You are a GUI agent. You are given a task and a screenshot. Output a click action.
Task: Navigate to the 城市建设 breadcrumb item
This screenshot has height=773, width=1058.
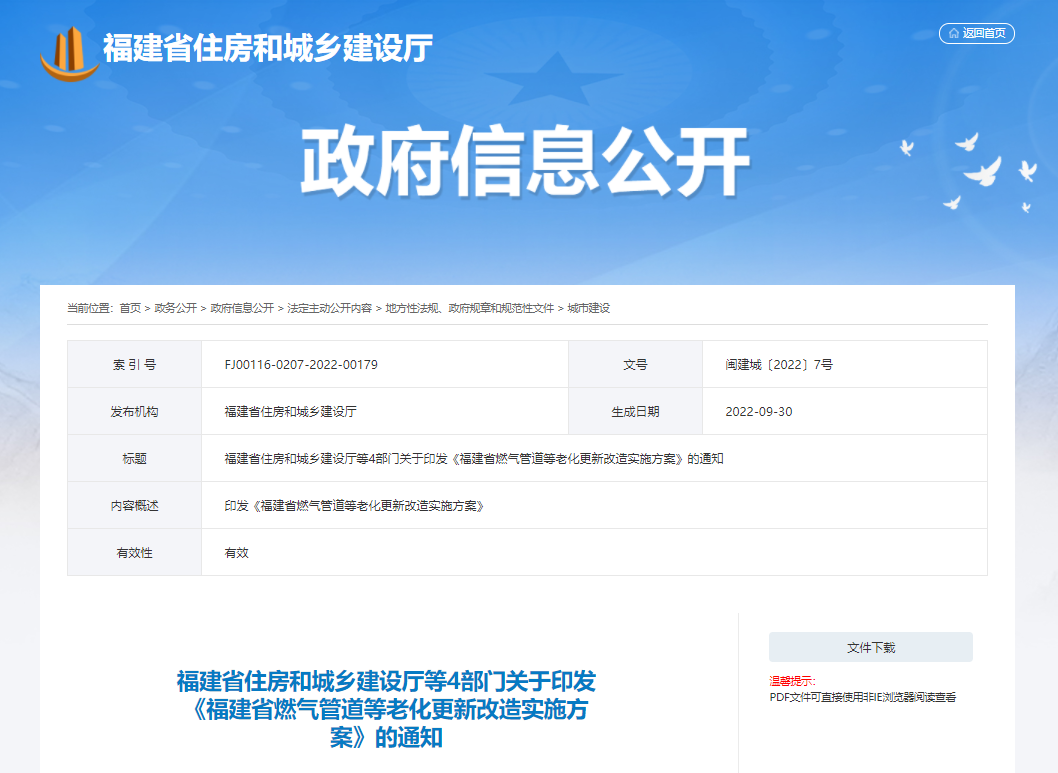tap(589, 308)
